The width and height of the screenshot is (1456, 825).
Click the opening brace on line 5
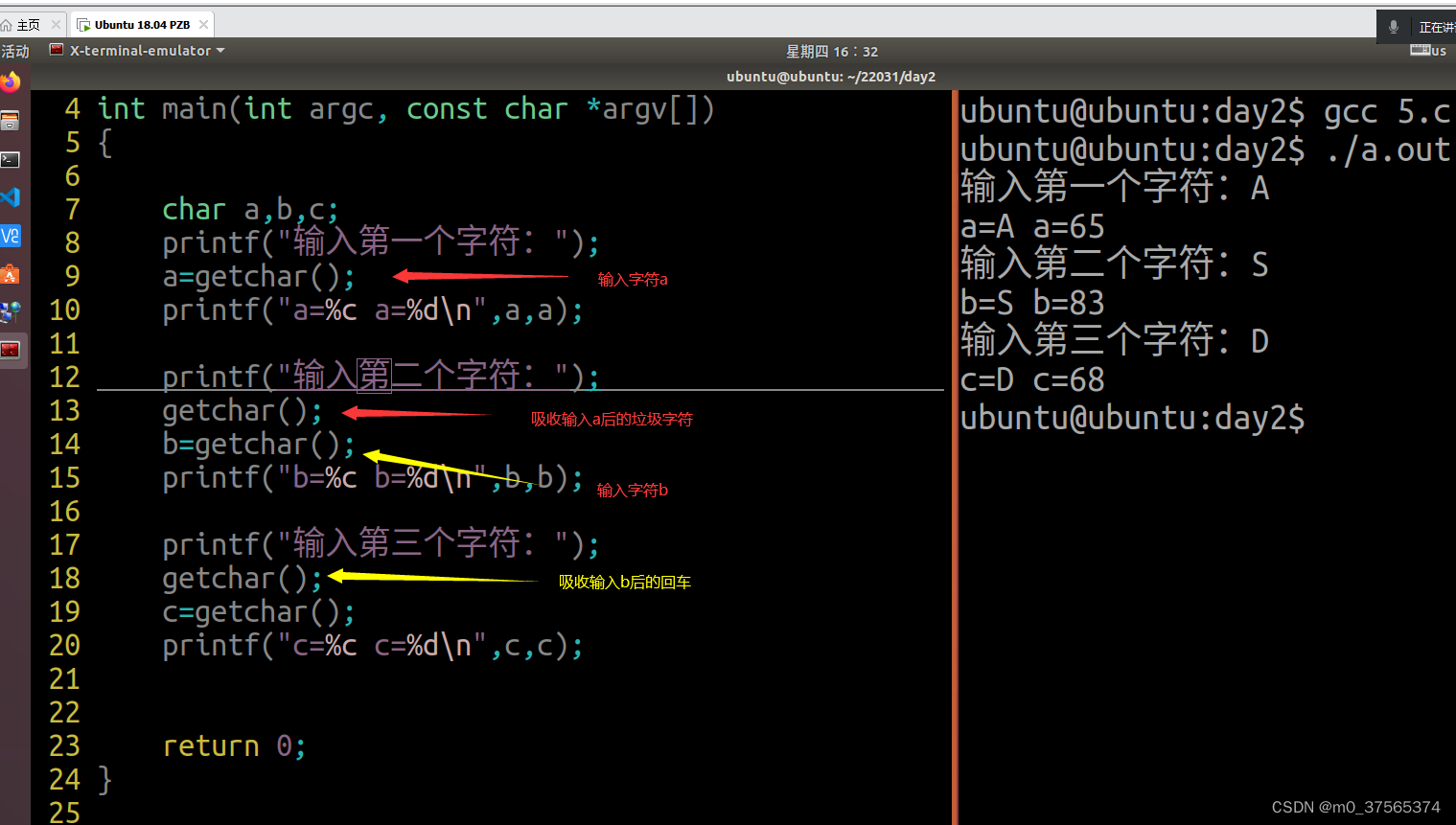click(x=105, y=144)
